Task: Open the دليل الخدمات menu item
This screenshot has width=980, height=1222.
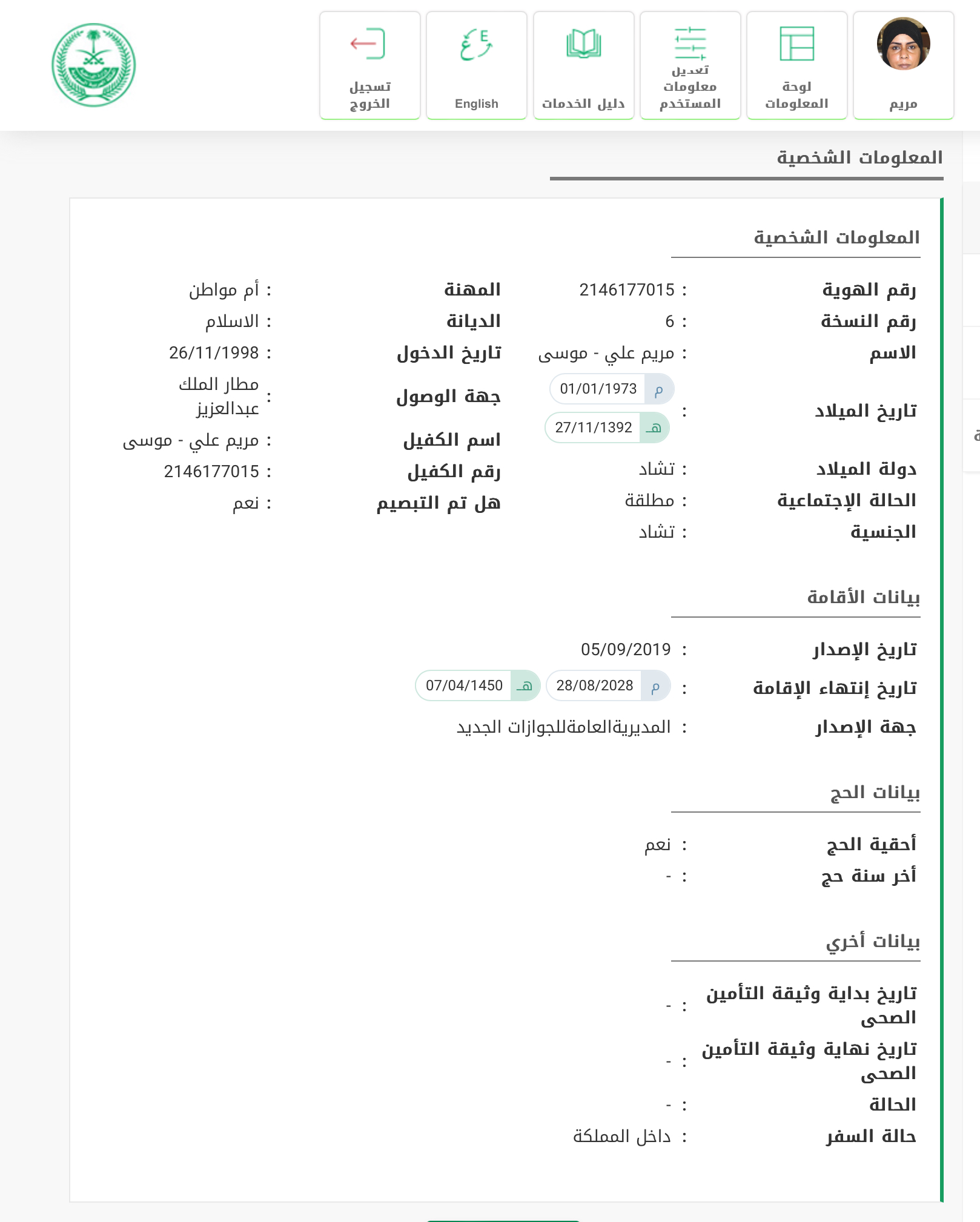Action: 583,104
